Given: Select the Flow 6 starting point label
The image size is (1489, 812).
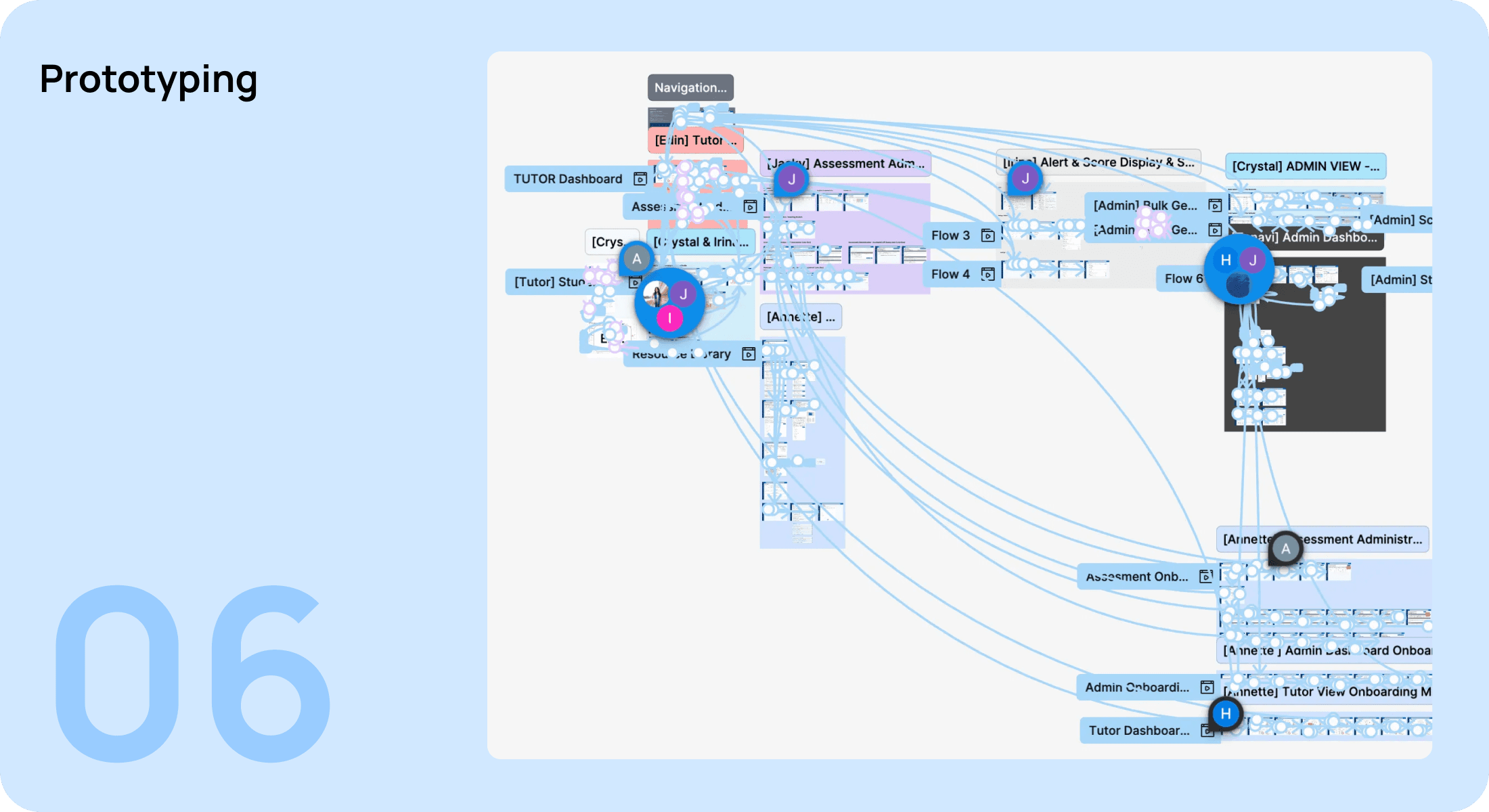Looking at the screenshot, I should pos(1182,279).
